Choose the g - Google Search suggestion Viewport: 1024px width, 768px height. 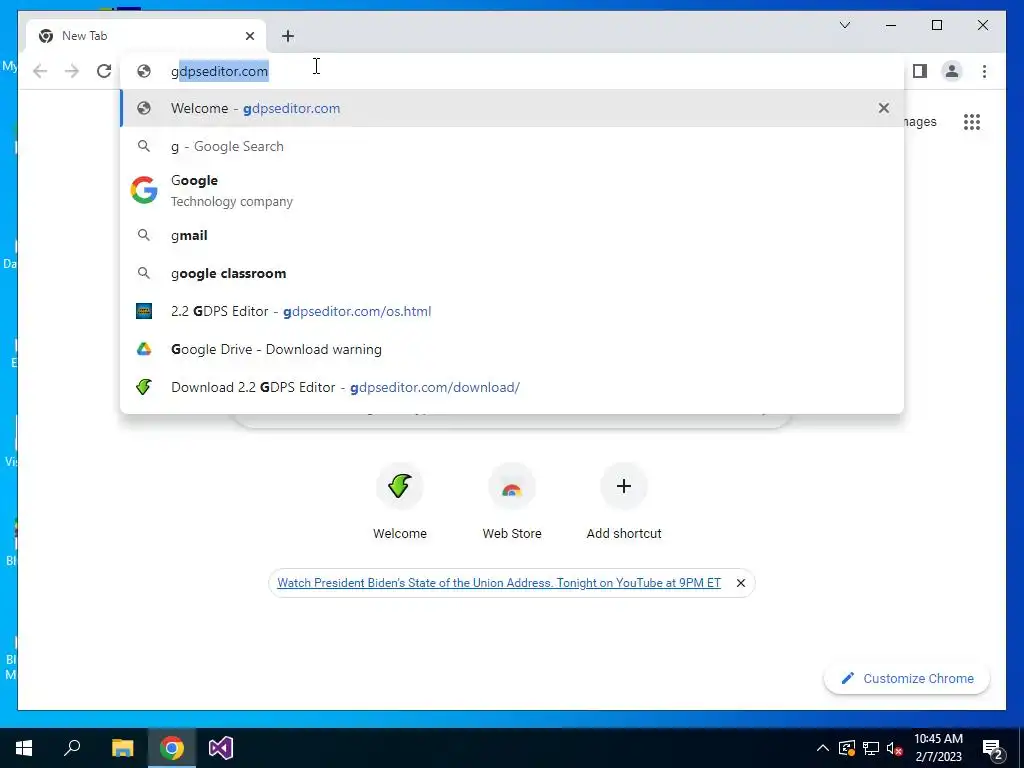pos(512,146)
